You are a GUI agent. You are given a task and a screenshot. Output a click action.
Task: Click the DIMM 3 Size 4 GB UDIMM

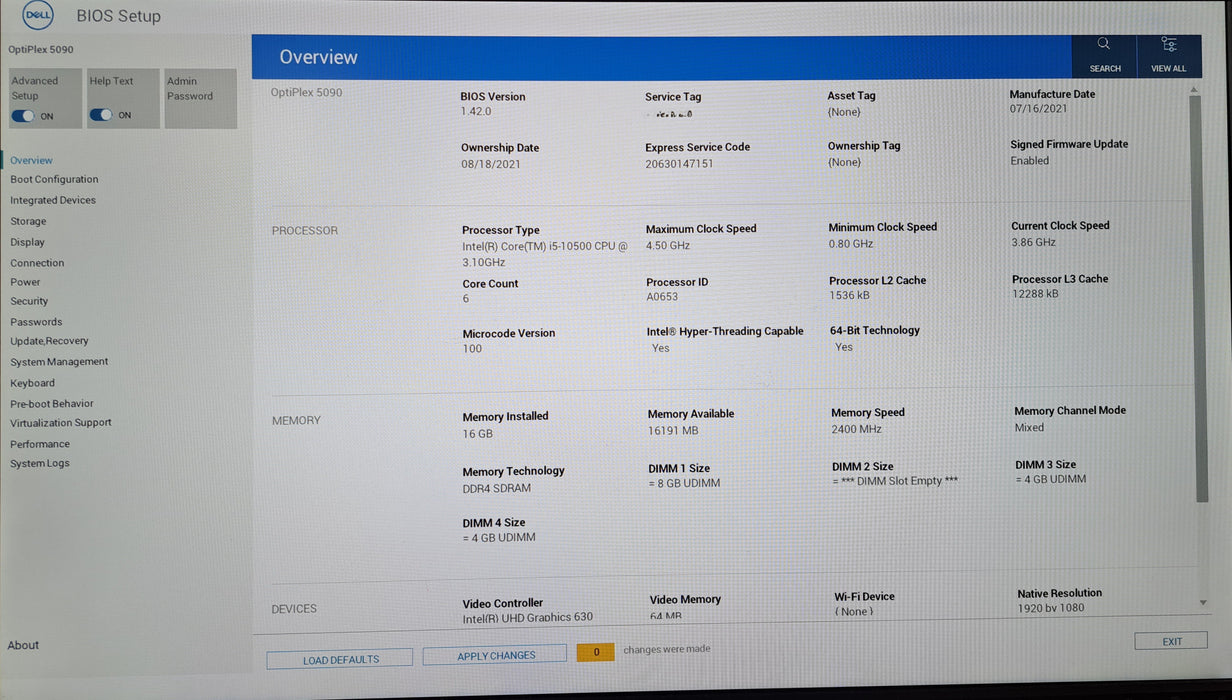(1051, 479)
